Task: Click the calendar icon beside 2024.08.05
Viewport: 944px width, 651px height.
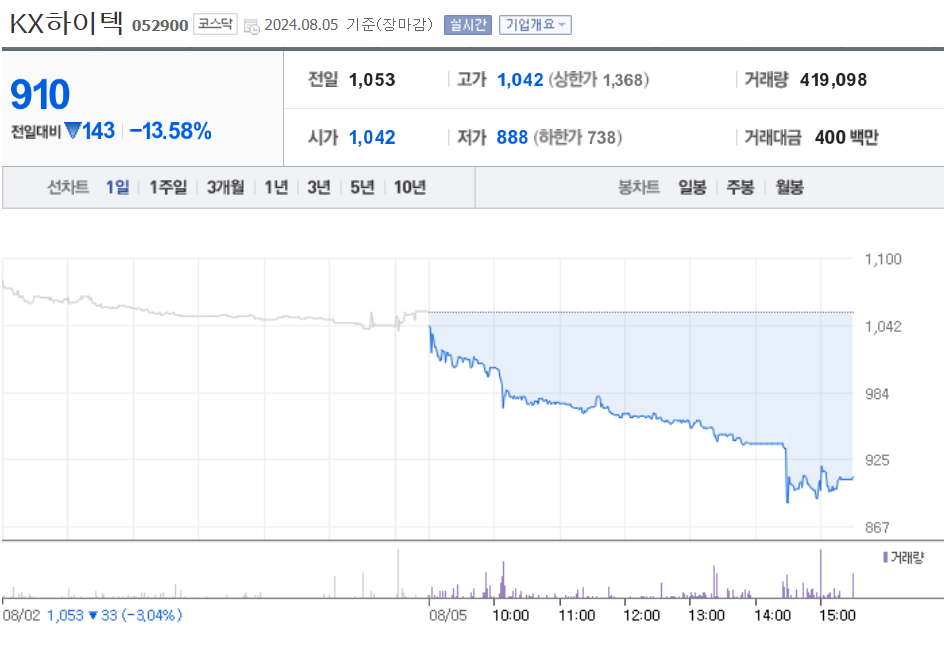Action: (x=252, y=26)
